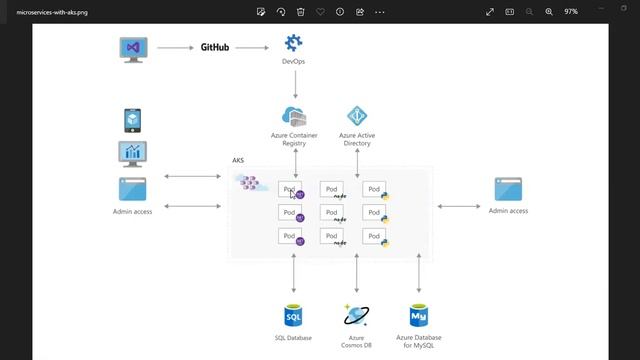640x360 pixels.
Task: Click the Azure Database for MySQL icon
Action: pos(419,316)
